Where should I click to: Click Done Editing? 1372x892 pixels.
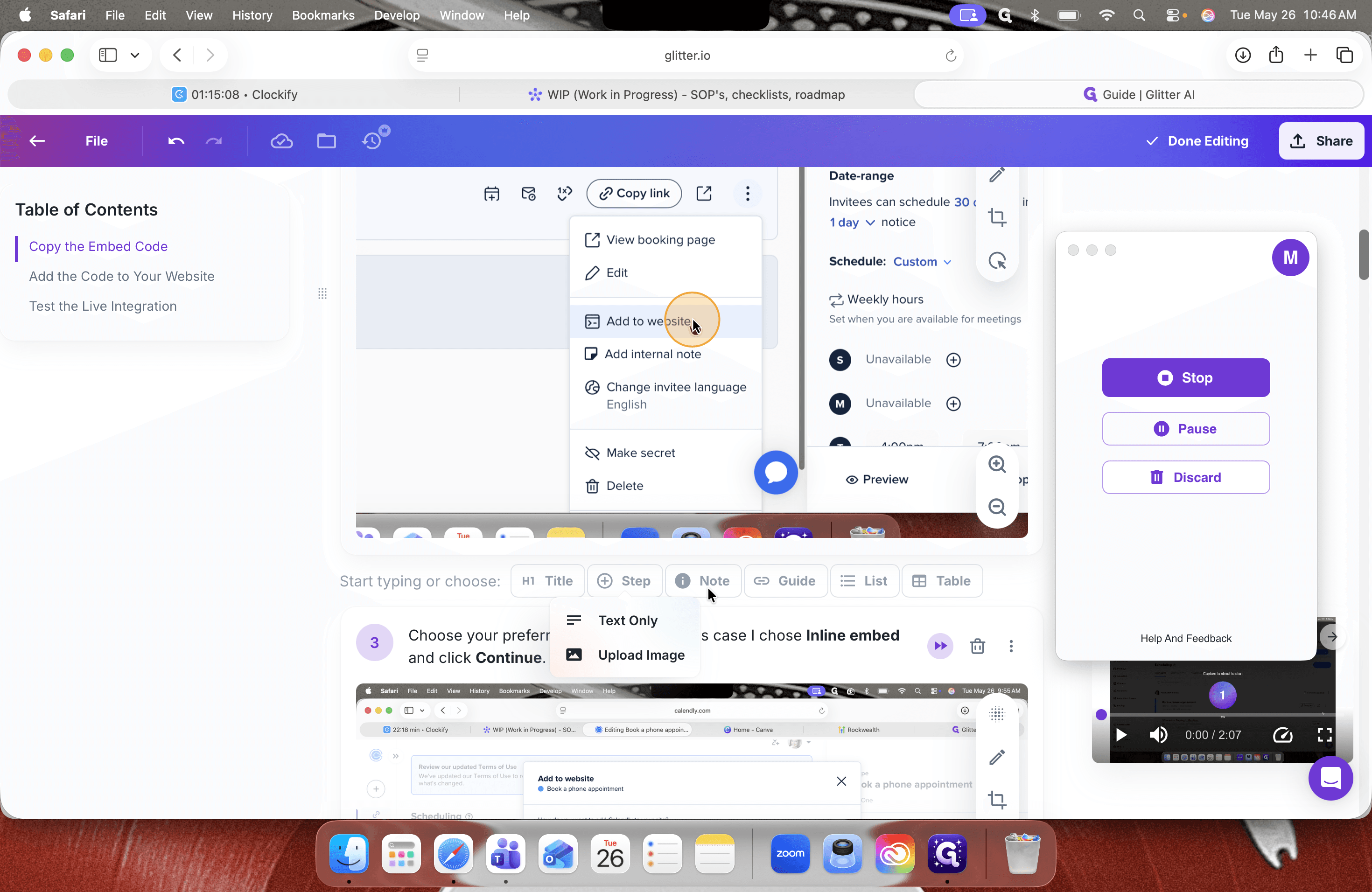click(1197, 140)
